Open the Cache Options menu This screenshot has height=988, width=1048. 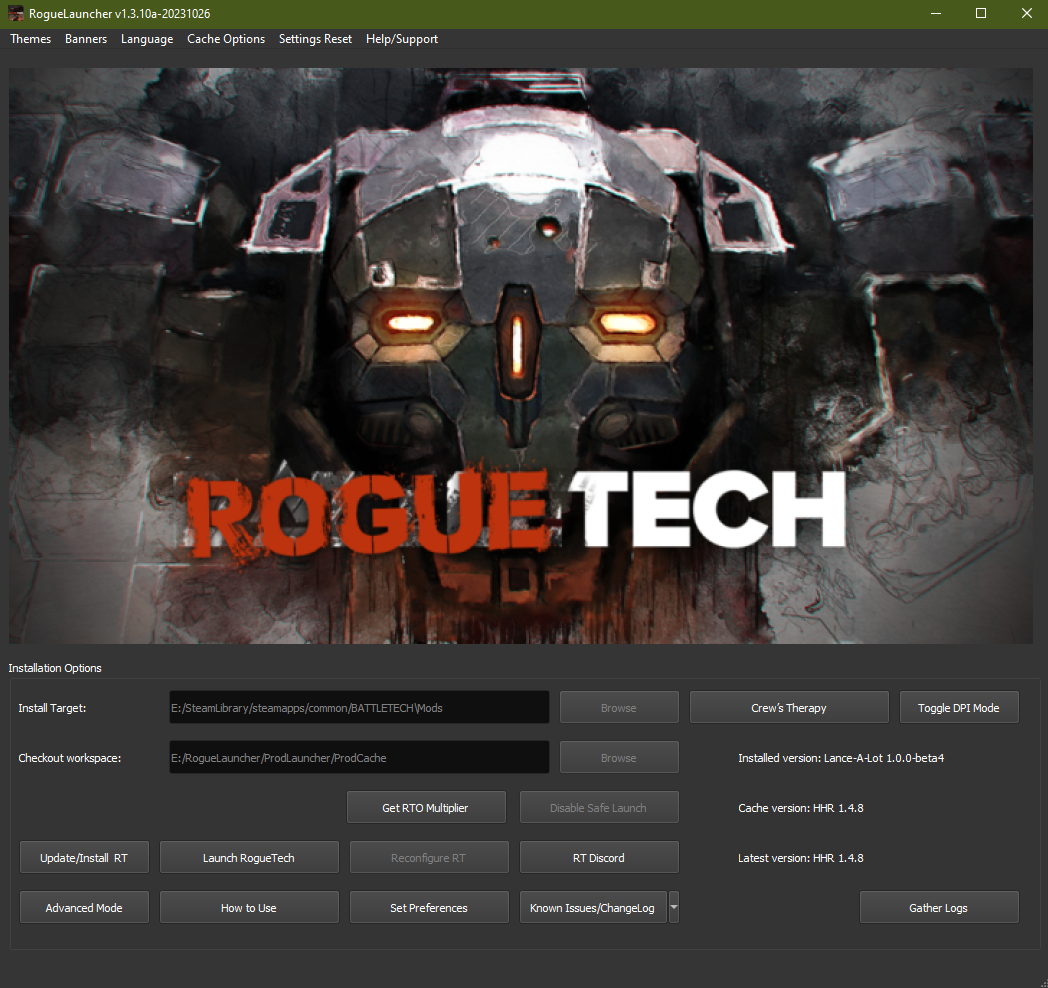pyautogui.click(x=226, y=39)
